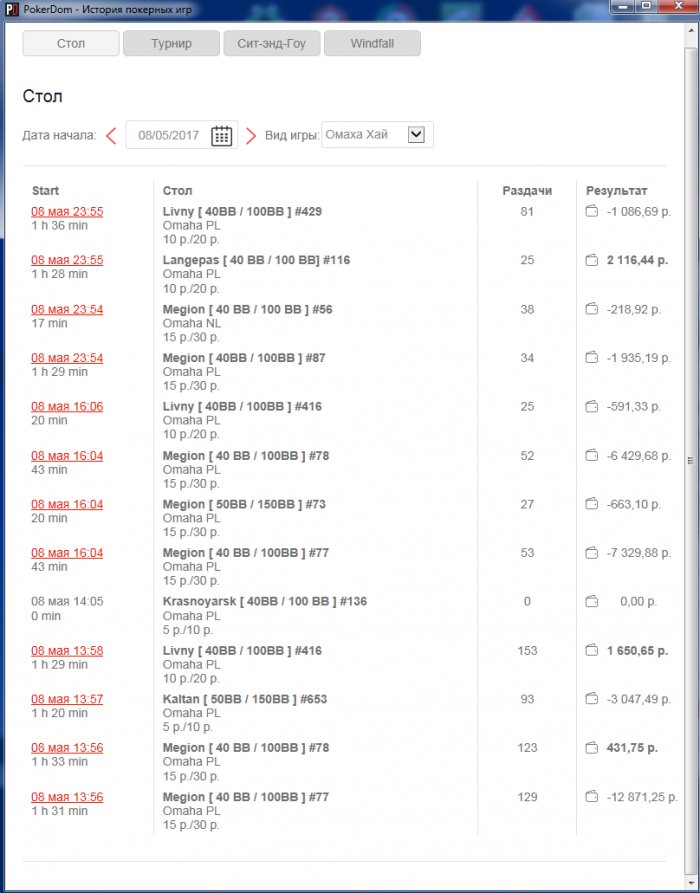Expand the Омаха Хай game type dropdown

tap(417, 135)
